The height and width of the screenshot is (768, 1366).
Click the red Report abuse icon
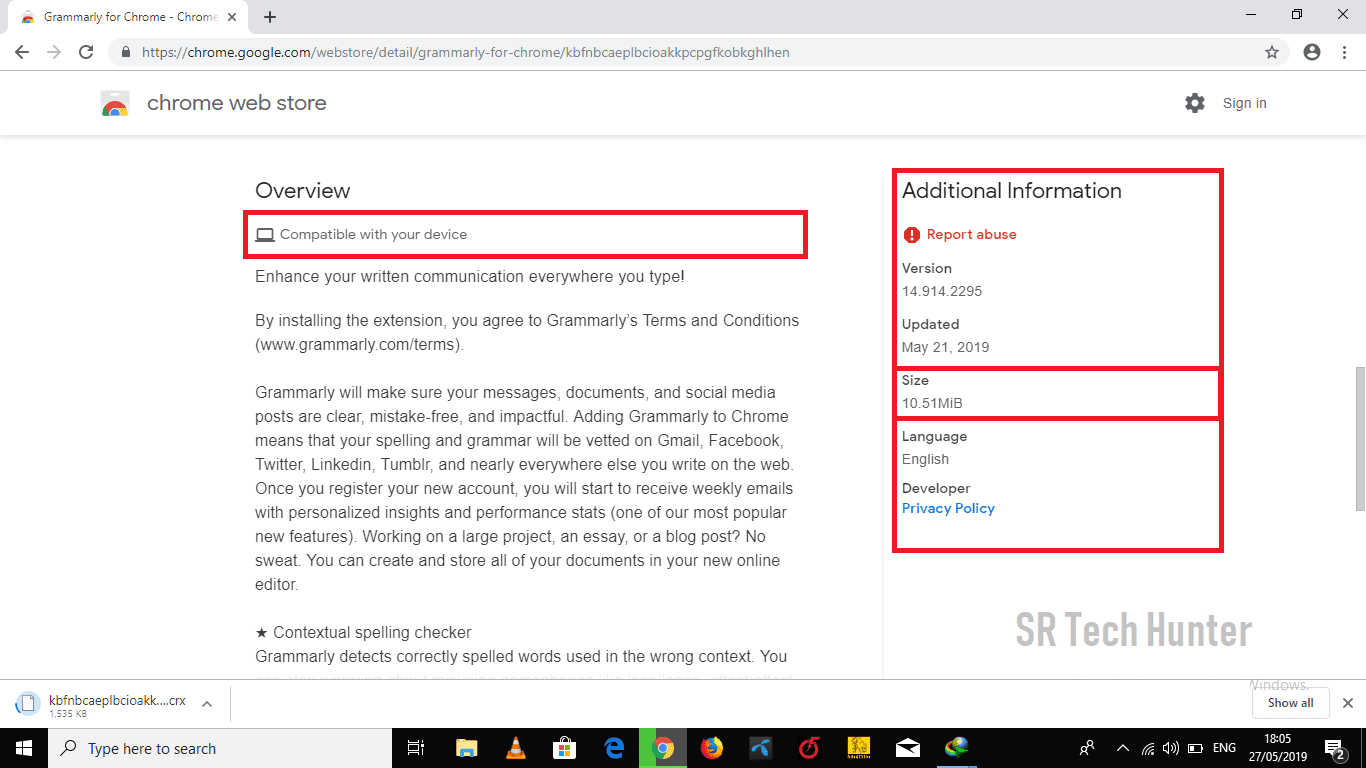[x=911, y=234]
